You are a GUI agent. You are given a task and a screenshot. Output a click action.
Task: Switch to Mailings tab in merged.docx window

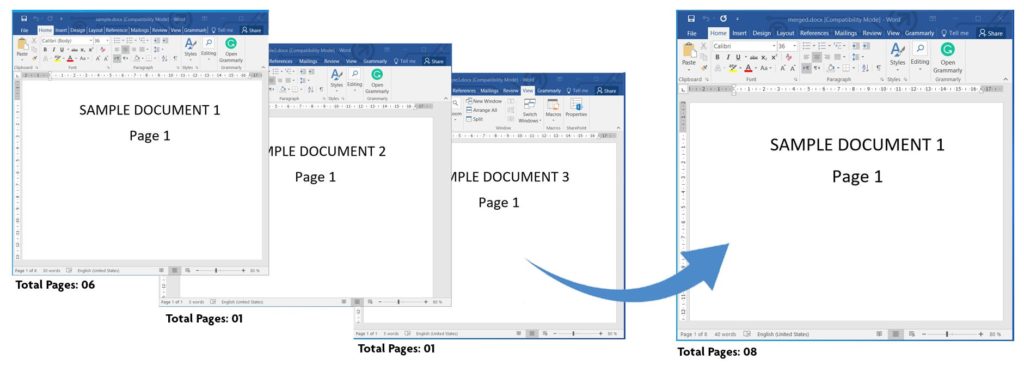tap(846, 33)
